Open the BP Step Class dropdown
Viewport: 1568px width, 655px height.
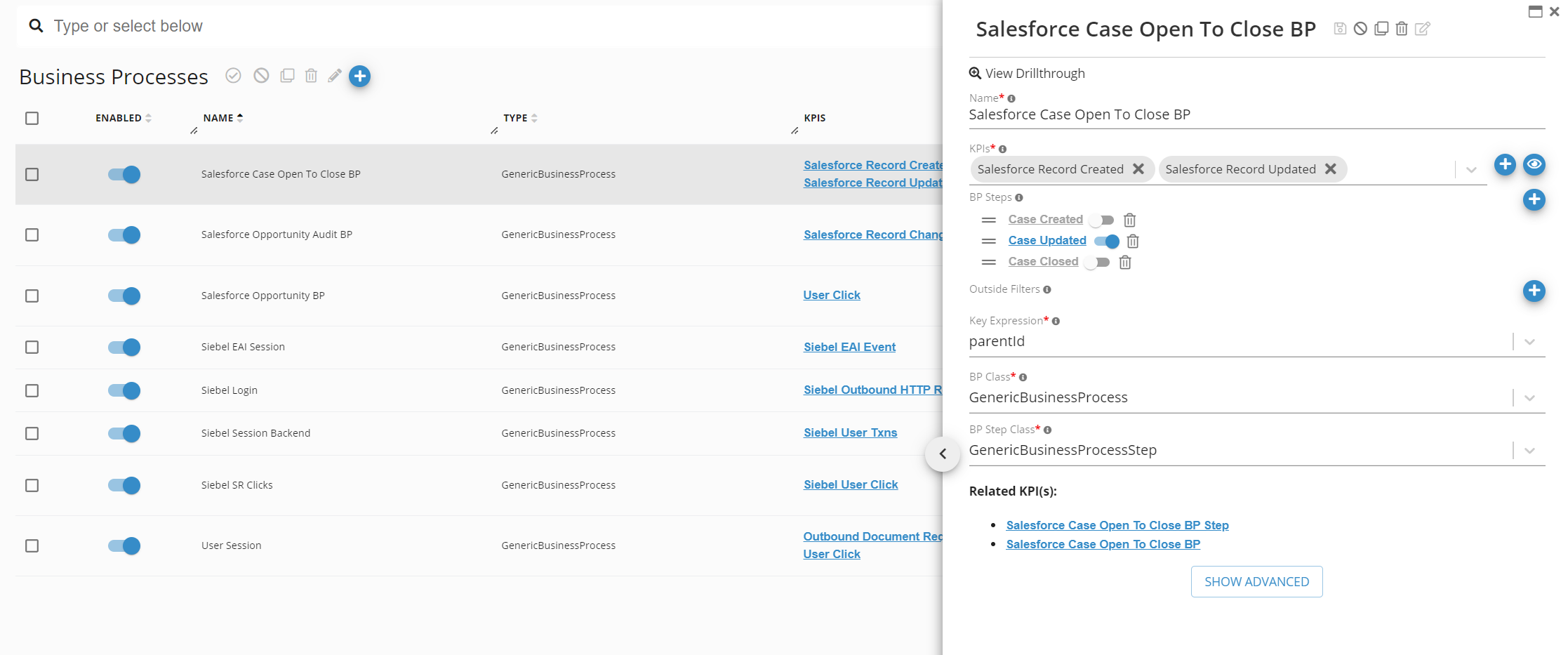1529,451
